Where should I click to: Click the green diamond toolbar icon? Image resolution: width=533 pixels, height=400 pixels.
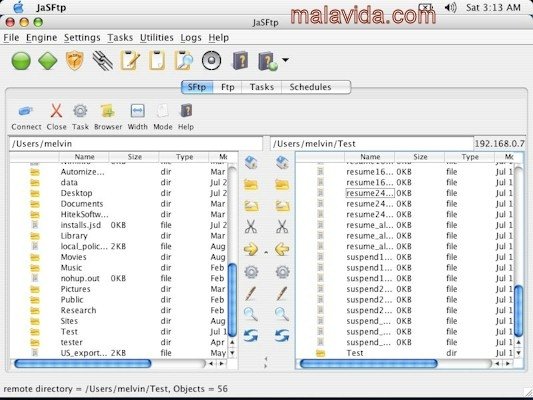tap(48, 61)
